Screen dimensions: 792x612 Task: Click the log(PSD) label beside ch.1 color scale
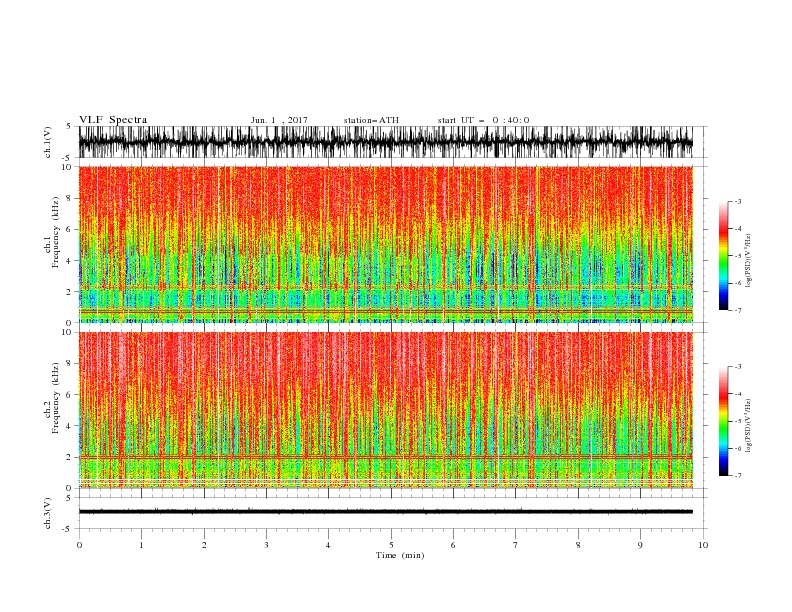pyautogui.click(x=748, y=261)
